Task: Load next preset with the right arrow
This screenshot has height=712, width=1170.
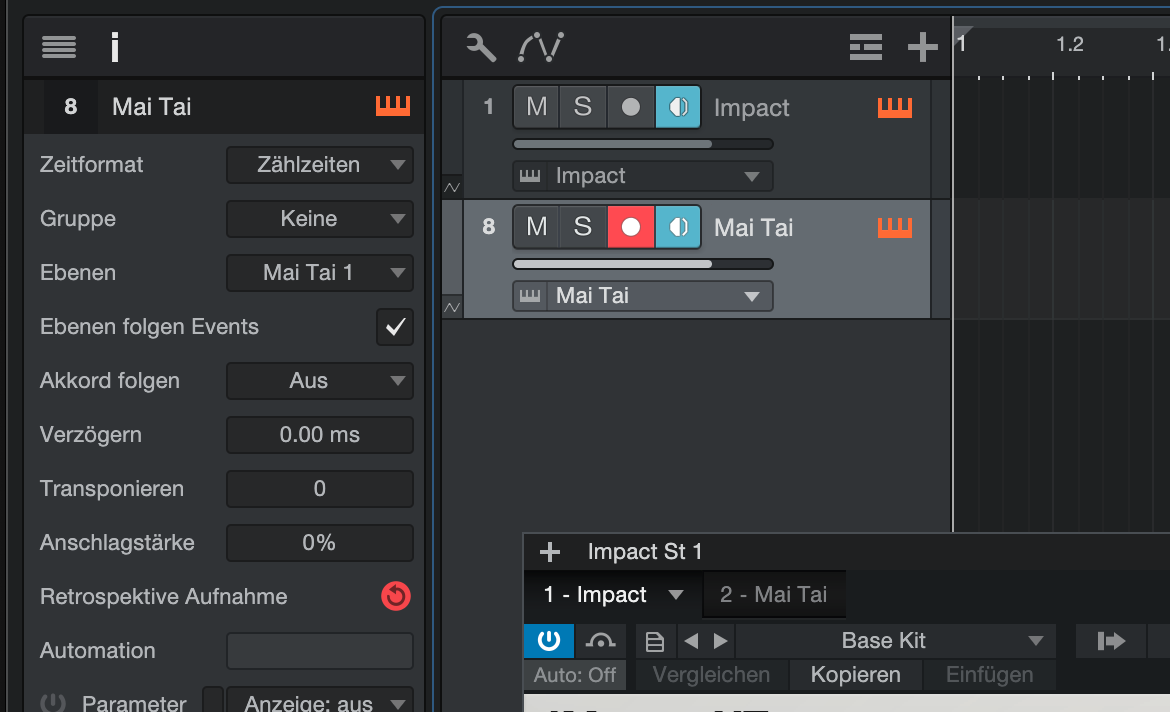Action: coord(720,641)
